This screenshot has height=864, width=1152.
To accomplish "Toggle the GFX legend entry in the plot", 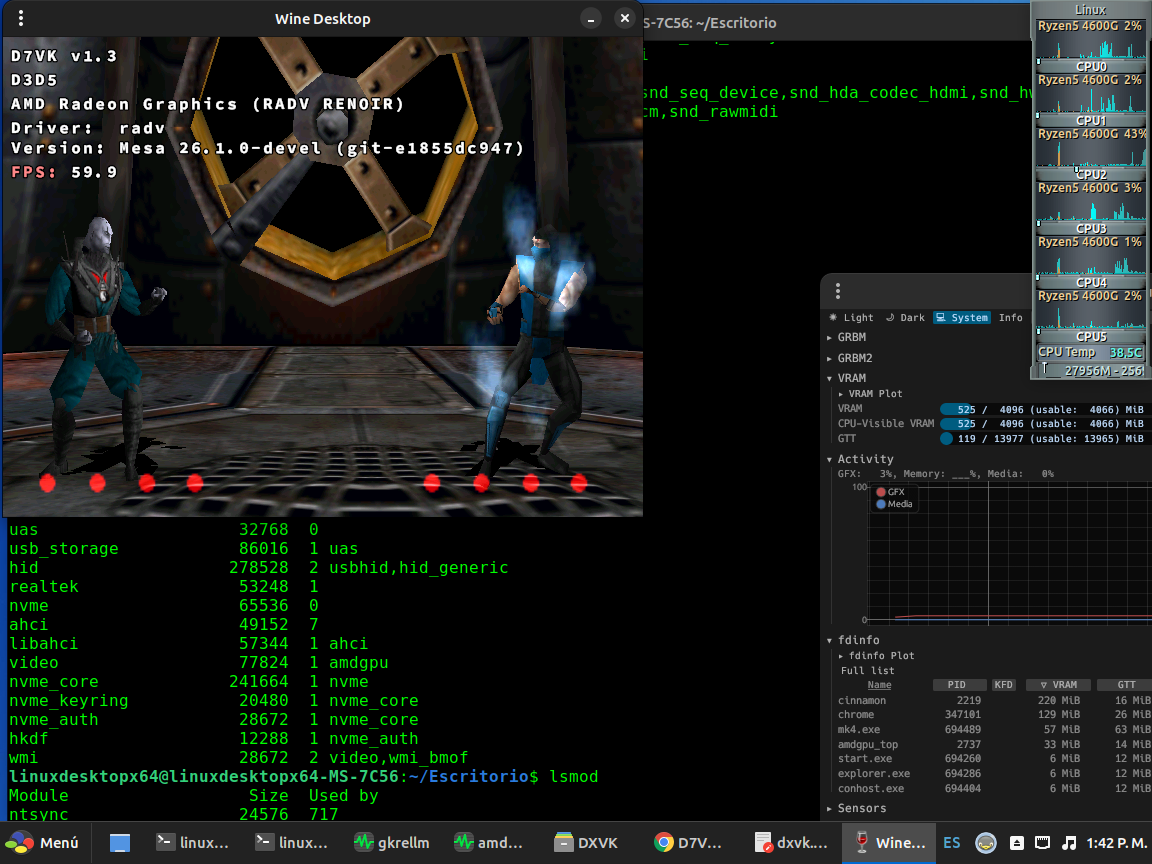I will tap(890, 492).
